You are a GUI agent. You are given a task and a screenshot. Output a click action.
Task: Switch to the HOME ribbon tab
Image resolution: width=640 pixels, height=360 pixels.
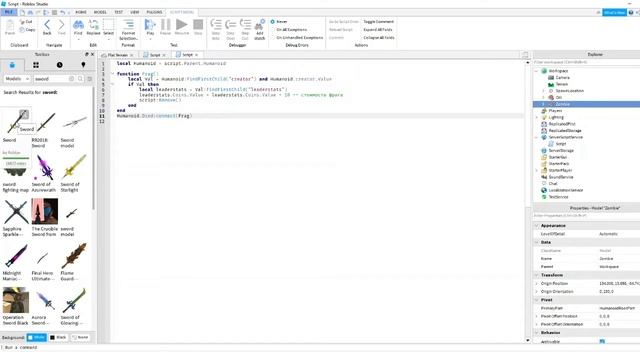pyautogui.click(x=81, y=12)
